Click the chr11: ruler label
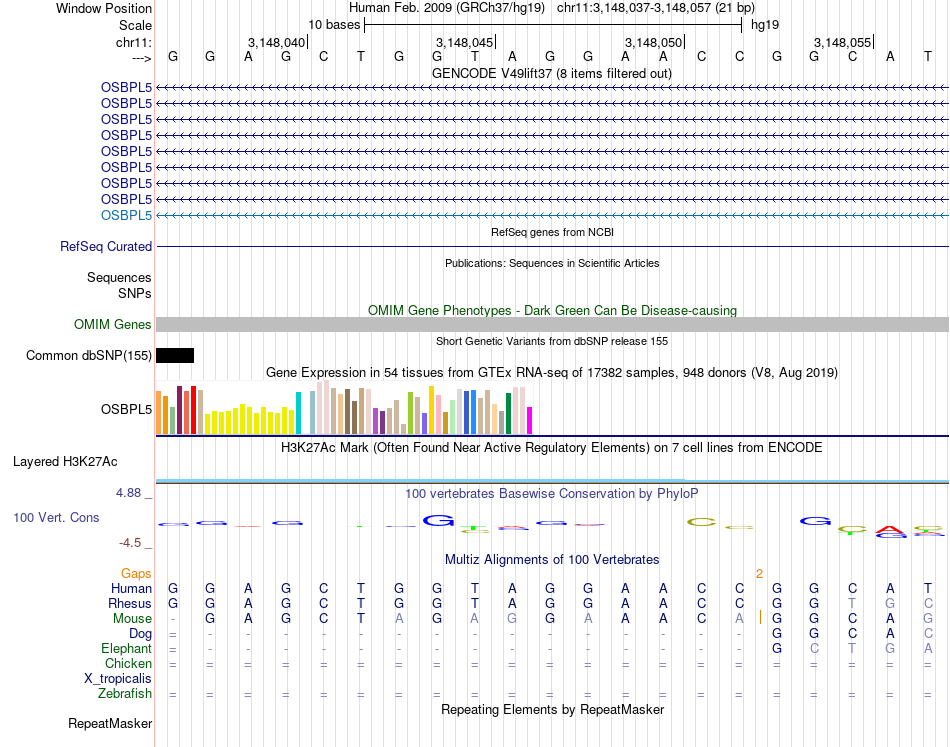 pyautogui.click(x=134, y=42)
